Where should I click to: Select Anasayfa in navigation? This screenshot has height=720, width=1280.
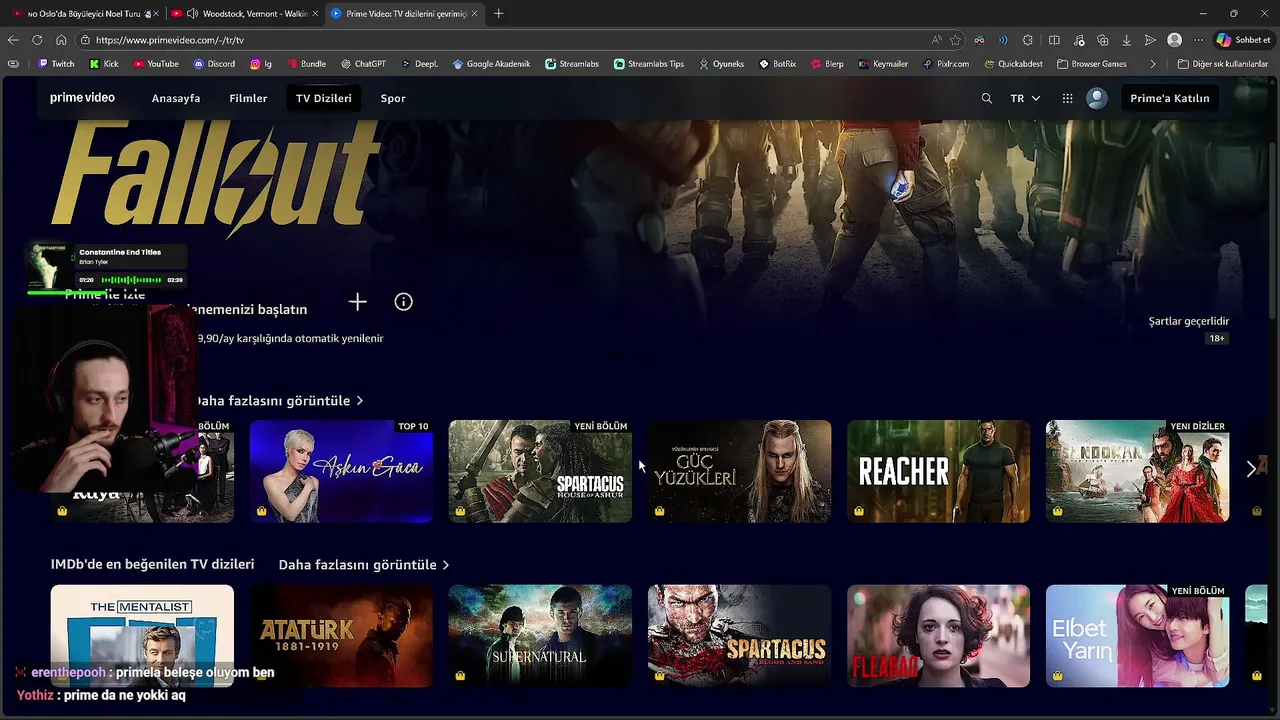(x=176, y=98)
